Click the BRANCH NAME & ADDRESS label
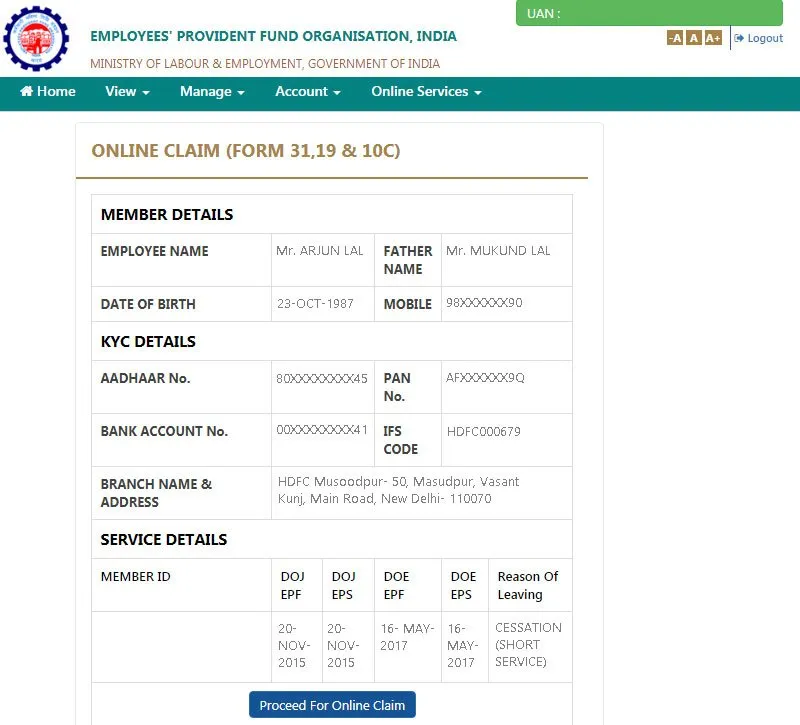 tap(156, 493)
